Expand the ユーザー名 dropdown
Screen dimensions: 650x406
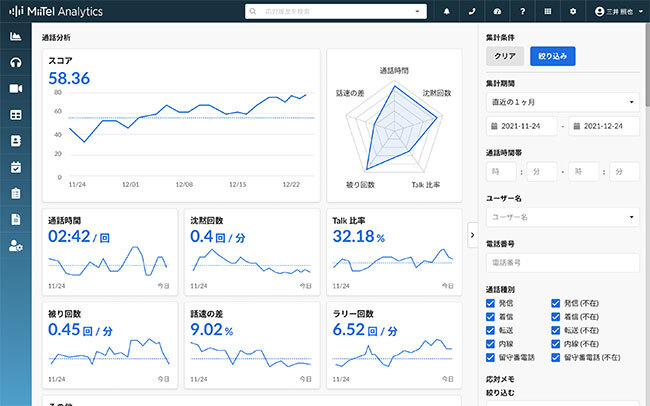point(562,217)
